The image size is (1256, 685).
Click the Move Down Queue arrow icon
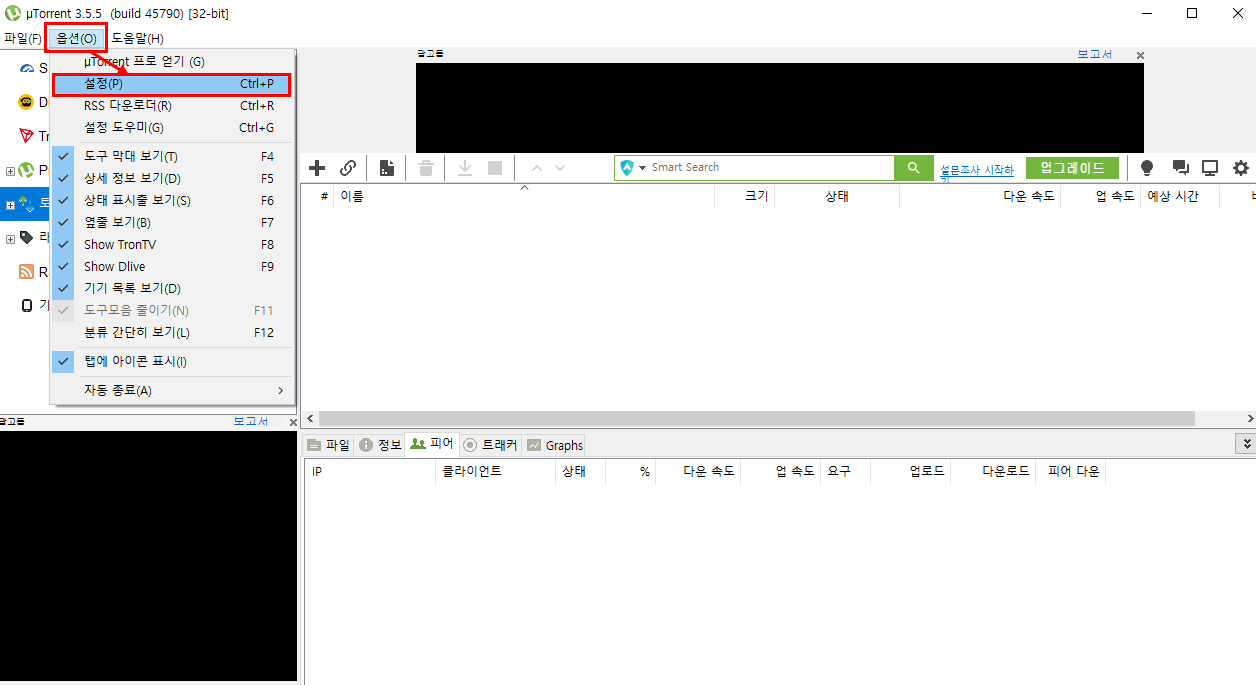[x=560, y=168]
